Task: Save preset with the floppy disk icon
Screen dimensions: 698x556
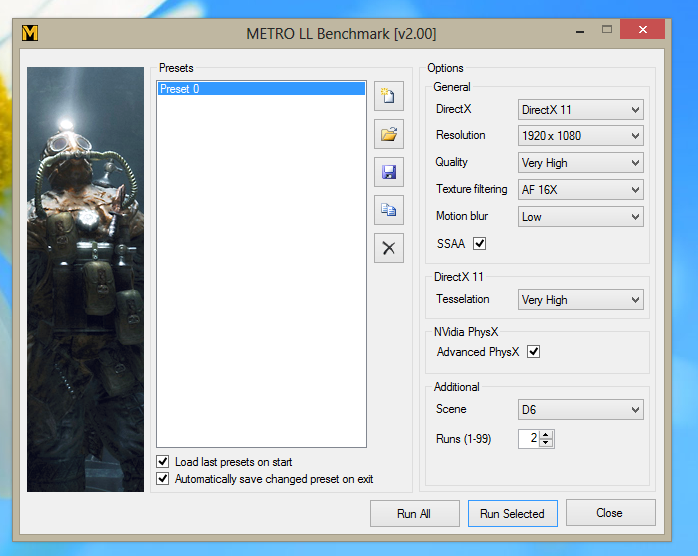Action: [389, 172]
